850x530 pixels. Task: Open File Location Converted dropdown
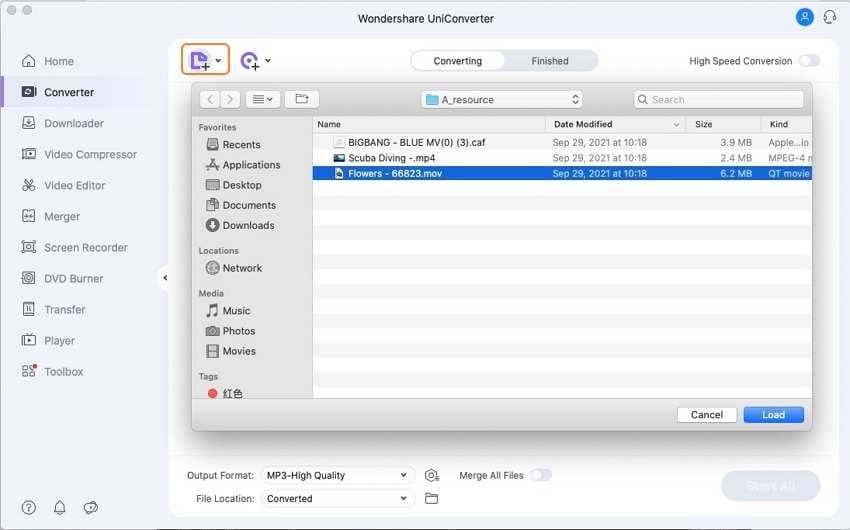point(337,499)
